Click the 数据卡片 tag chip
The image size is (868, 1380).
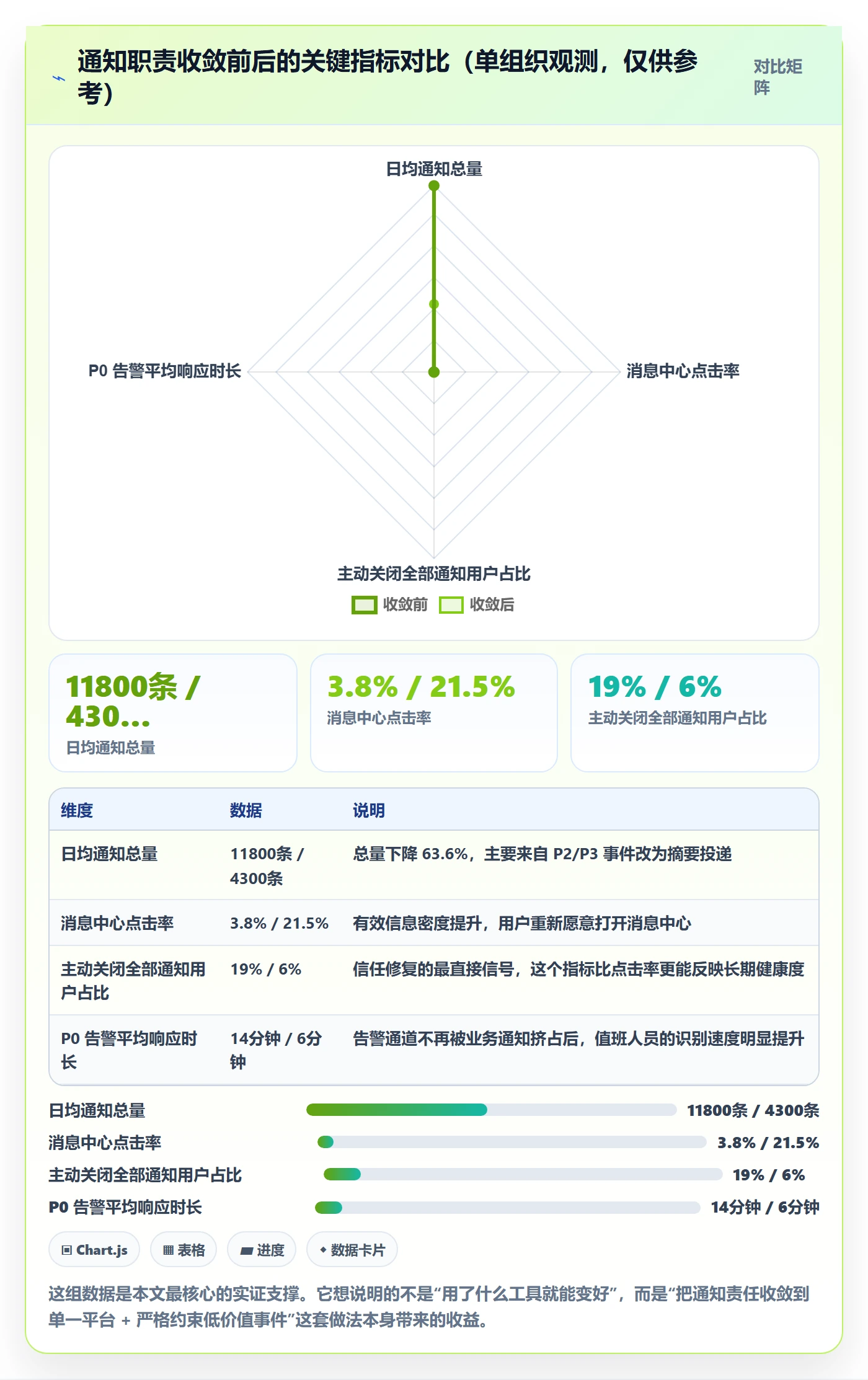click(352, 1250)
